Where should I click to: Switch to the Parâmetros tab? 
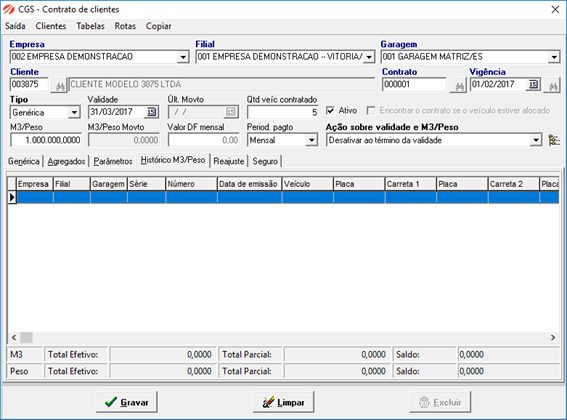[x=113, y=161]
